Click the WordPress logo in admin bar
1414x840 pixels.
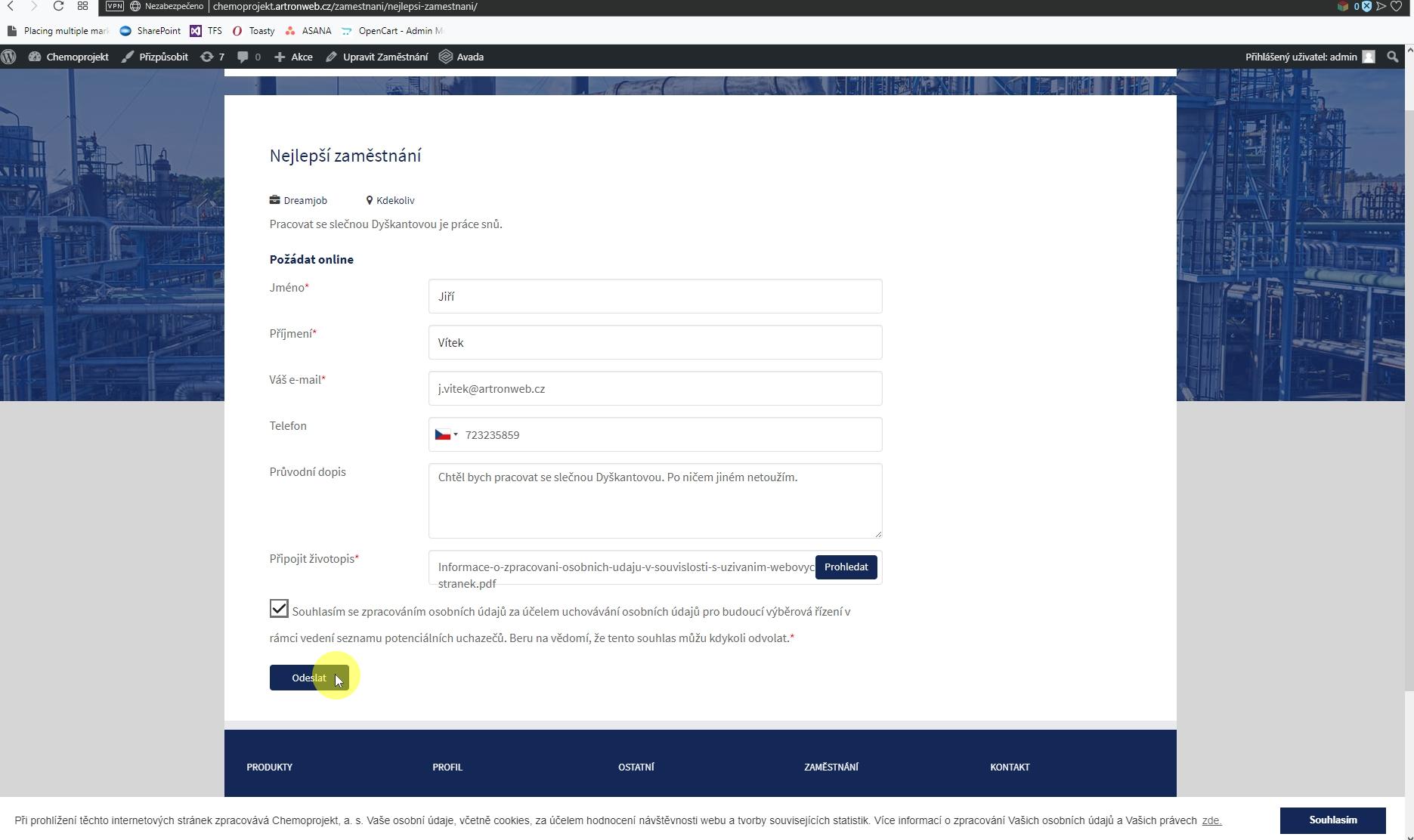tap(9, 57)
